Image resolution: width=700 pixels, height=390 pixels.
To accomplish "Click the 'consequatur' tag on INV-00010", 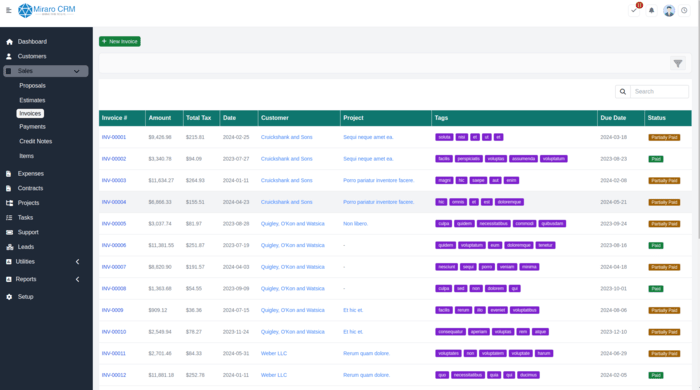I will pos(450,332).
